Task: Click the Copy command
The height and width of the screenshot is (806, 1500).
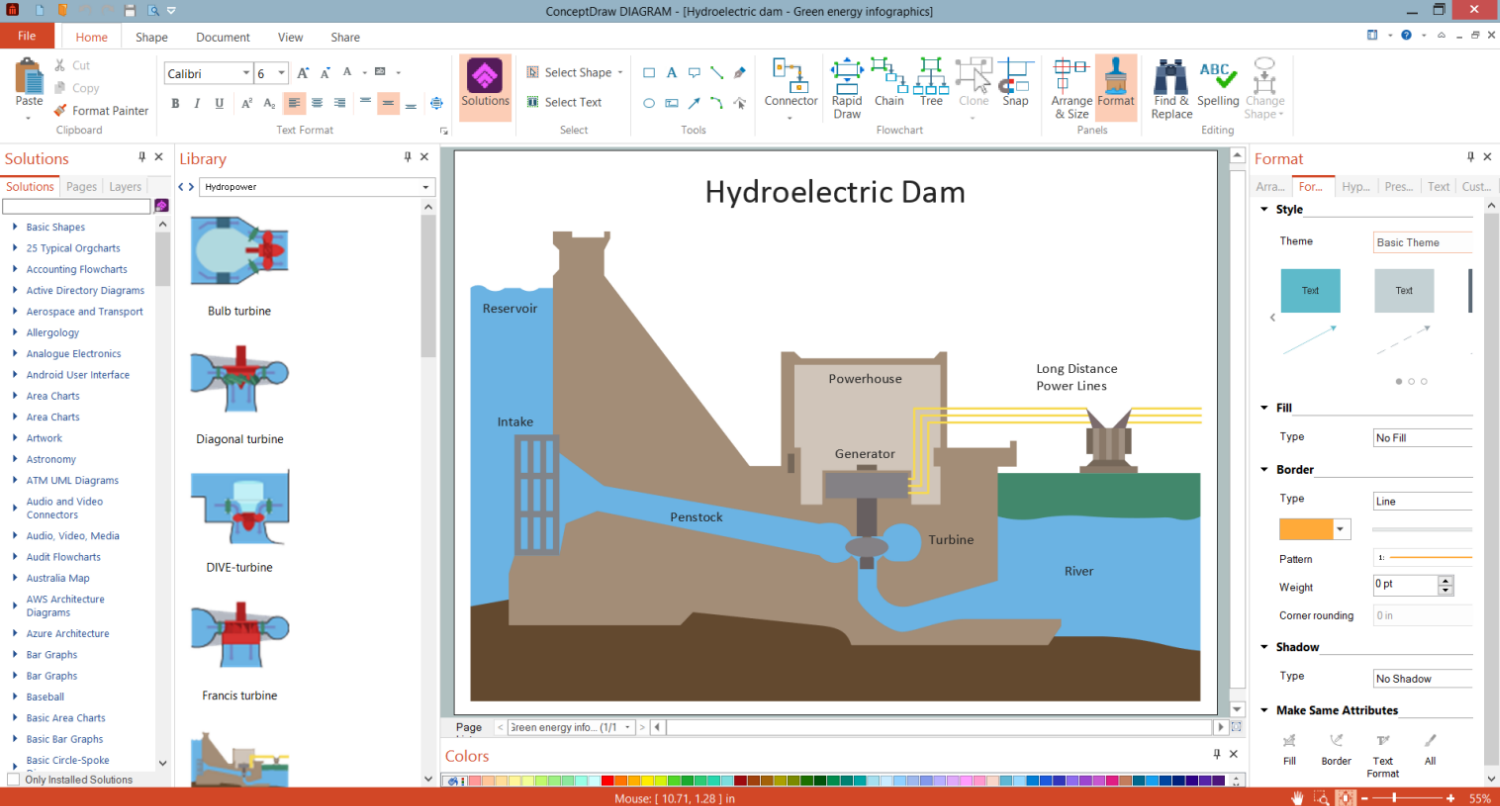Action: point(76,88)
